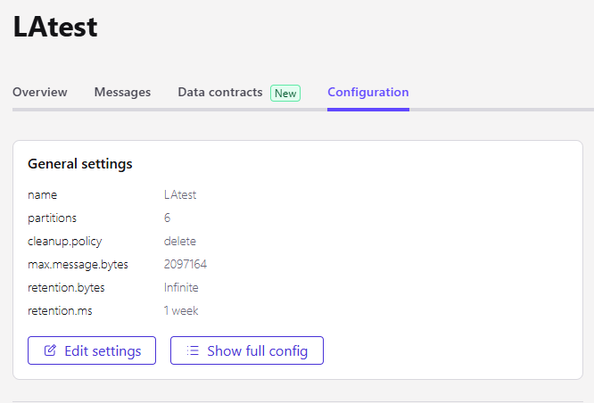Image resolution: width=594 pixels, height=403 pixels.
Task: Click the cleanup.policy value delete
Action: coord(180,241)
